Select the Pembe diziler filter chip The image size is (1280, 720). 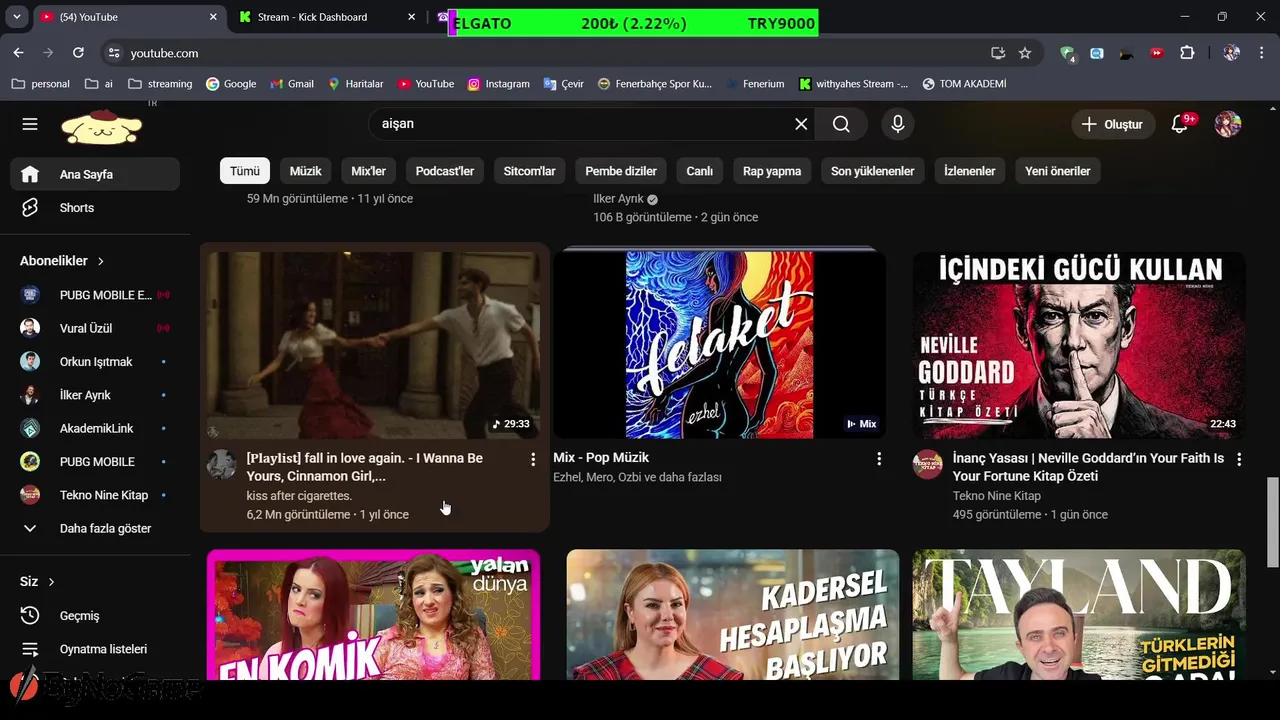pos(621,171)
